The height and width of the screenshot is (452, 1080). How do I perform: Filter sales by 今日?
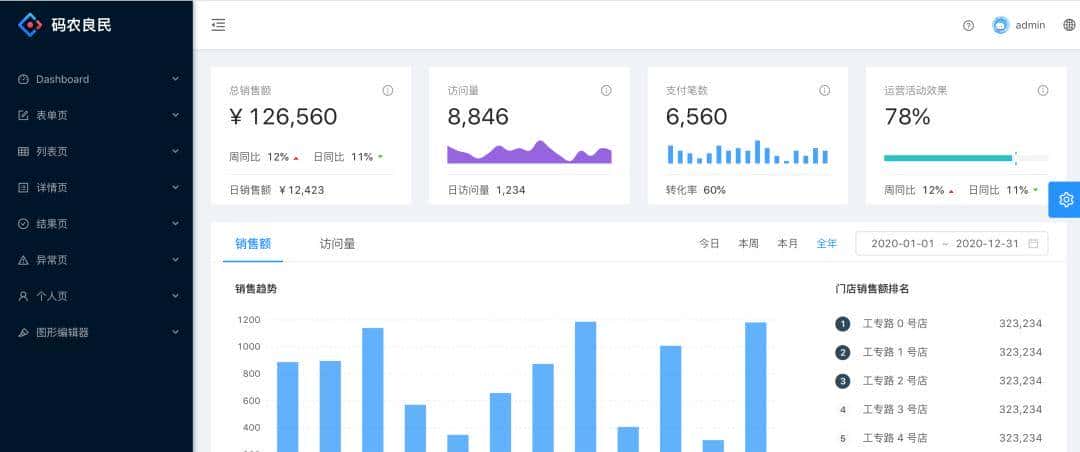click(709, 243)
